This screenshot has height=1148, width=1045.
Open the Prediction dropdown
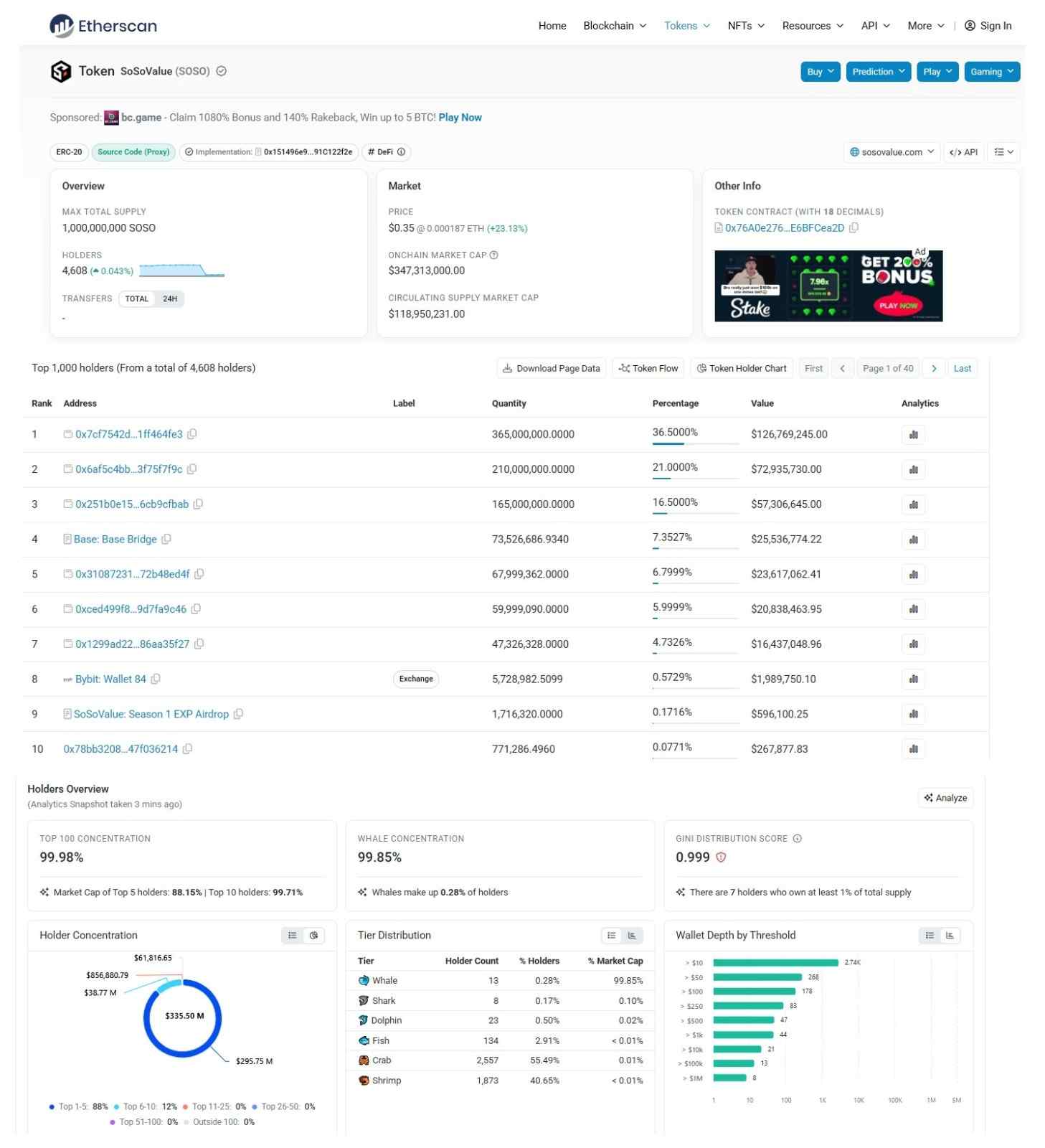click(x=879, y=72)
